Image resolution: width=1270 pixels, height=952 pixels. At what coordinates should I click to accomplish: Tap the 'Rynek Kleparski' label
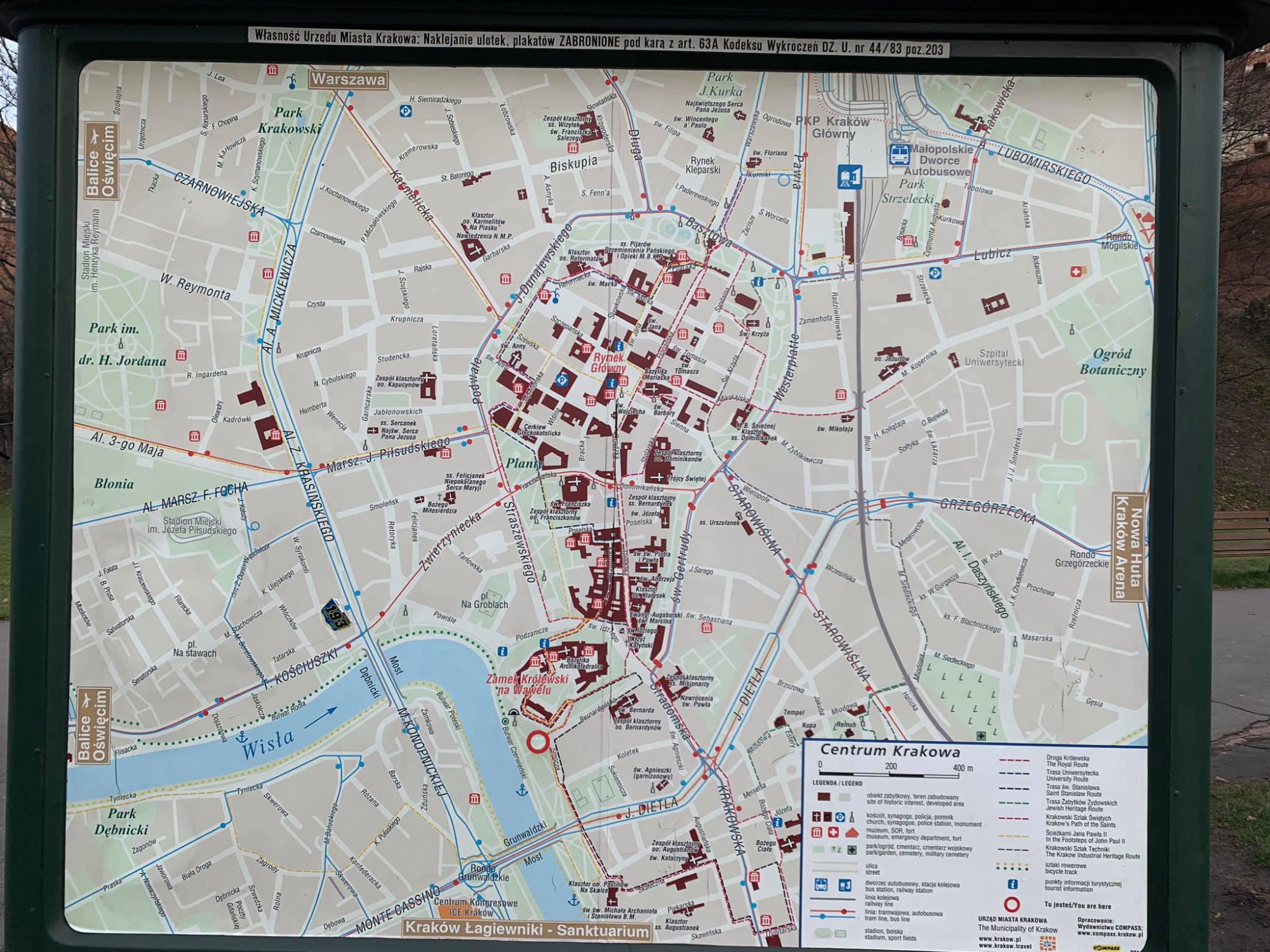coord(702,165)
